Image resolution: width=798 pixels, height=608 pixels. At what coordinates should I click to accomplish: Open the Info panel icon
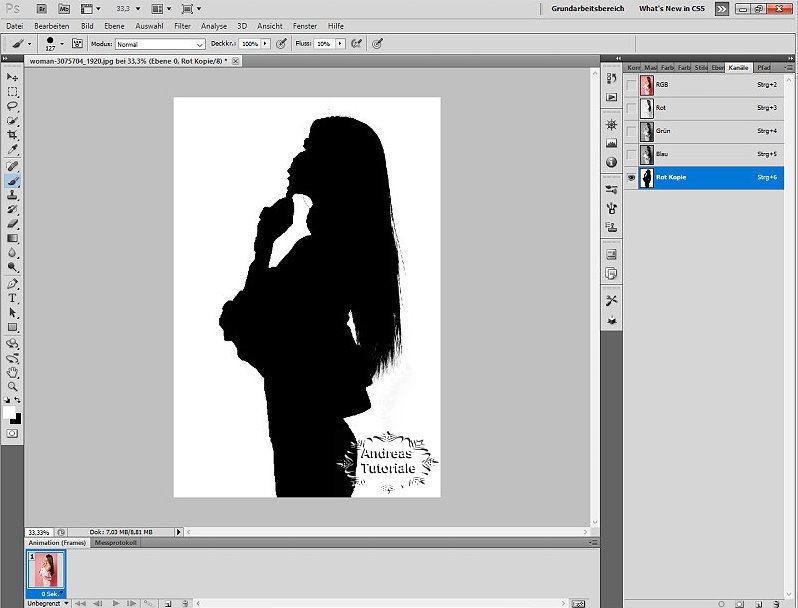611,162
